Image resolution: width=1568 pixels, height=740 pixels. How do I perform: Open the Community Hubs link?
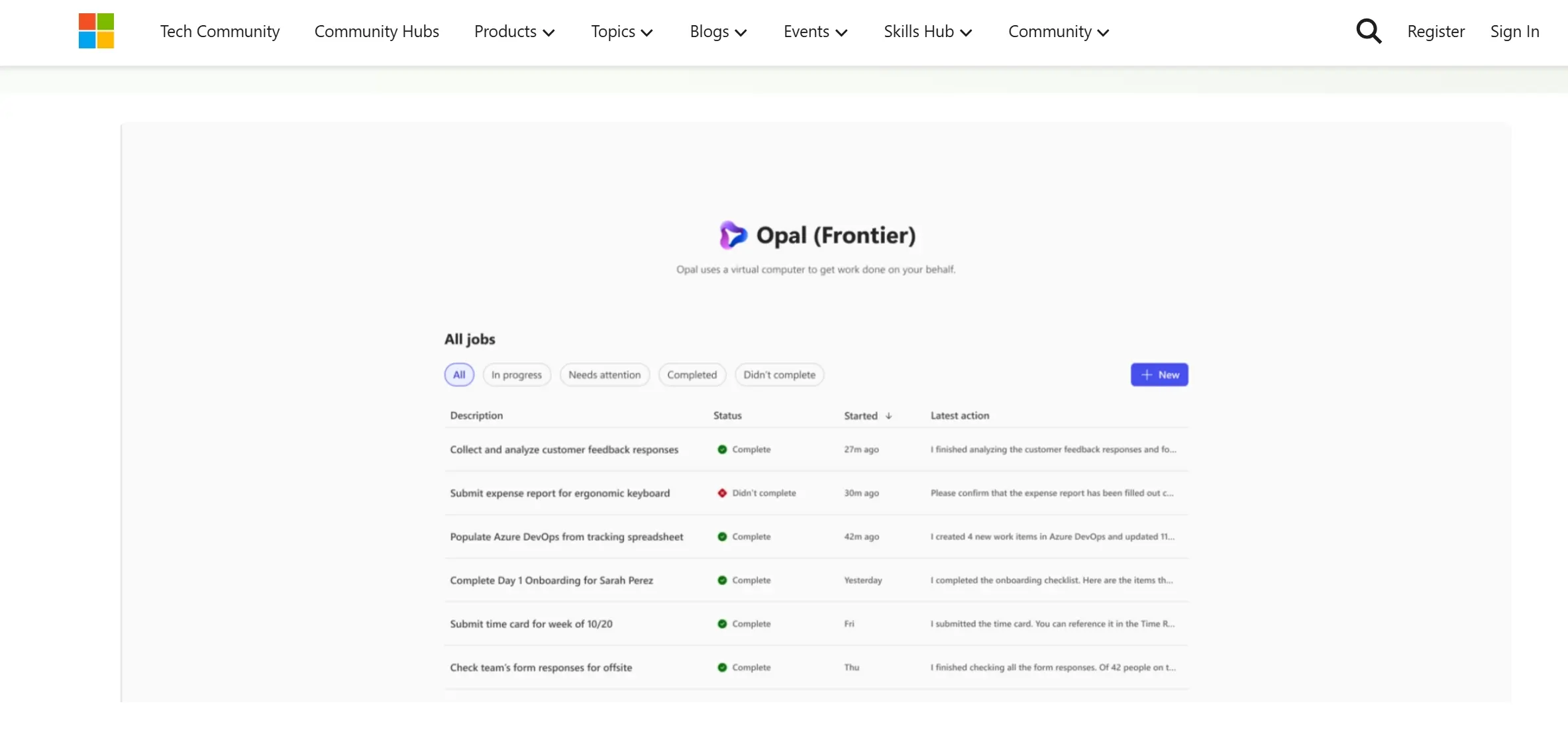click(x=376, y=32)
